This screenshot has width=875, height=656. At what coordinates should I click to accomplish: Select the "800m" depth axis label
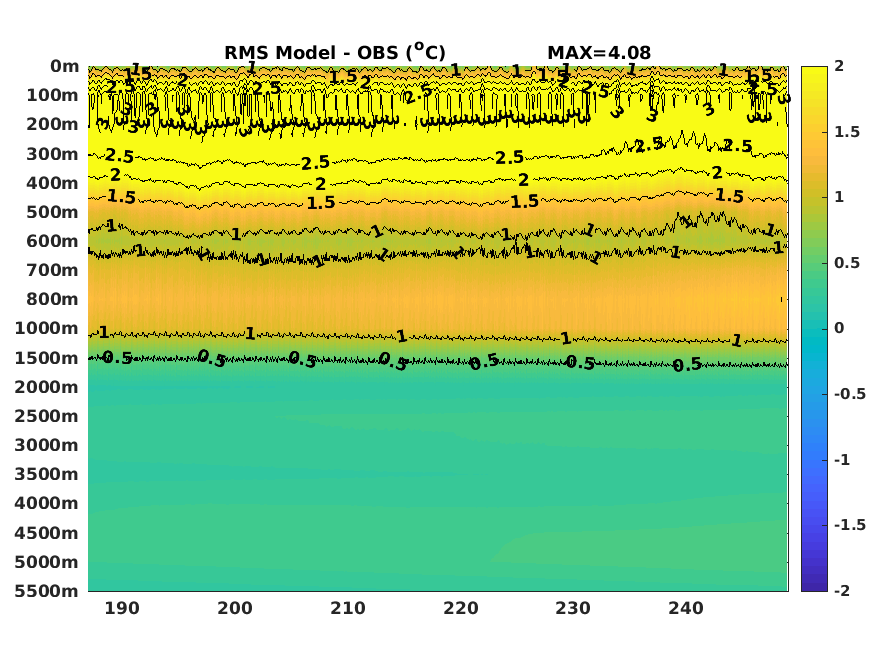tap(52, 298)
